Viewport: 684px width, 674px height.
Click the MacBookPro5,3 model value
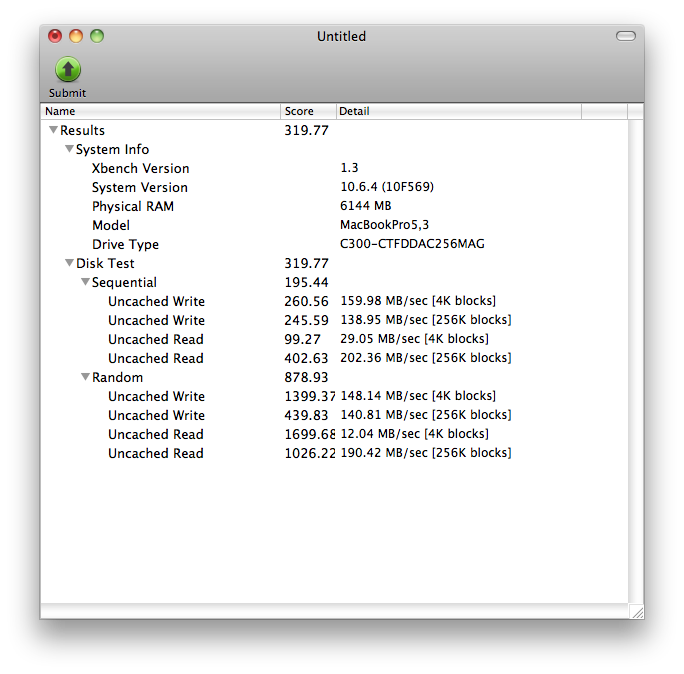click(384, 225)
